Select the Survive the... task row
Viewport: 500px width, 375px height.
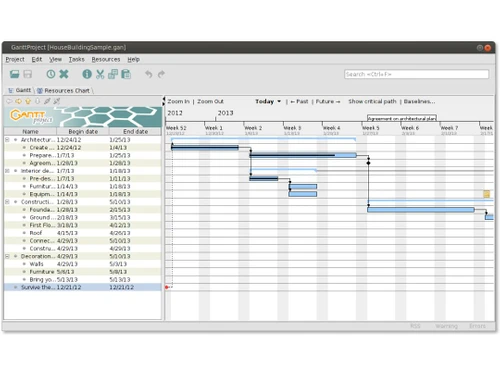pyautogui.click(x=83, y=287)
